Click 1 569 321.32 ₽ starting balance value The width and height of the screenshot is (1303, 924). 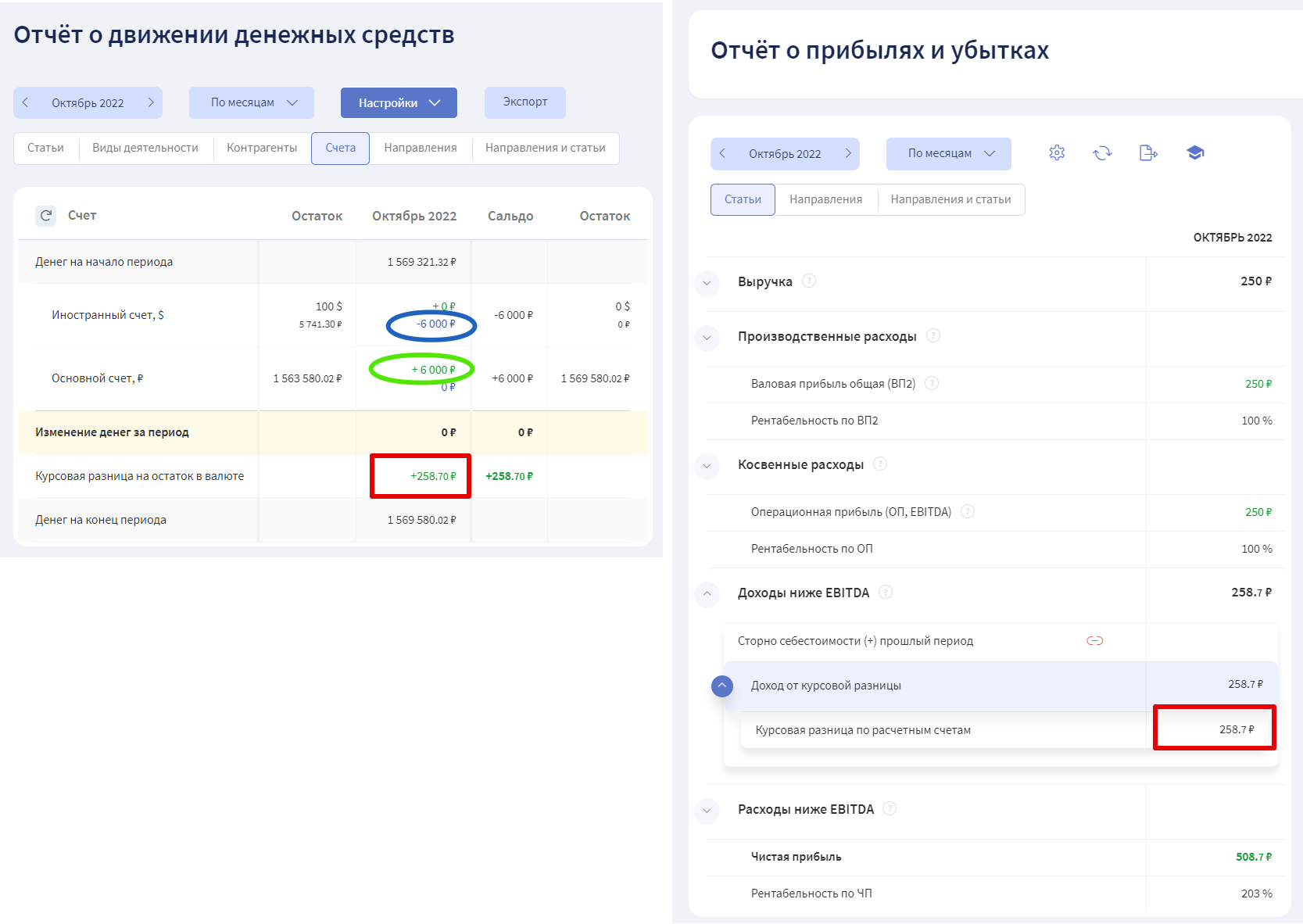(422, 262)
